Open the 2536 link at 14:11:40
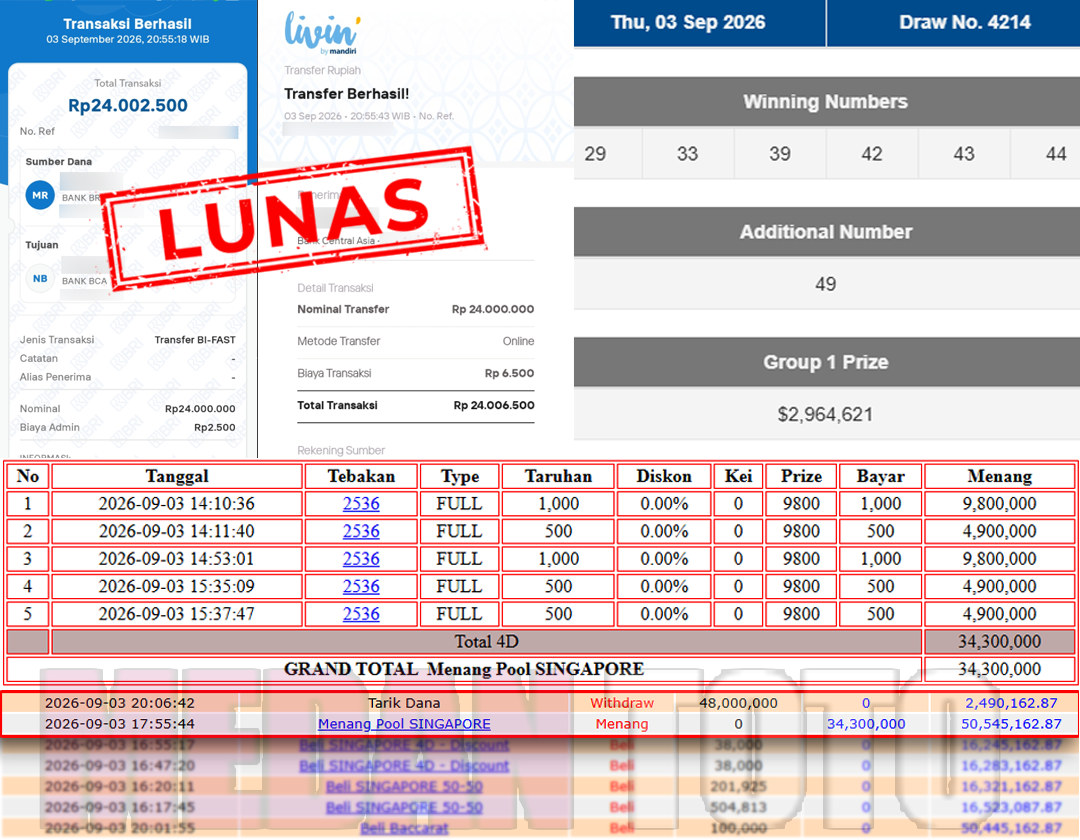 (361, 531)
